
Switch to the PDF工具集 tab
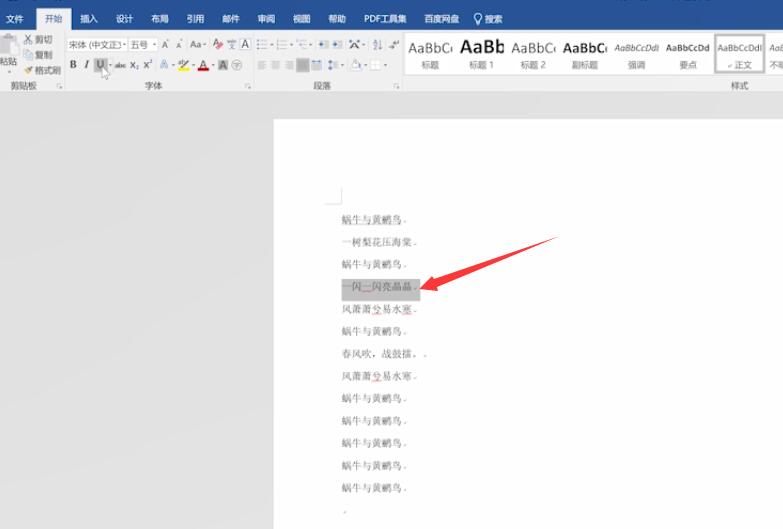point(385,19)
